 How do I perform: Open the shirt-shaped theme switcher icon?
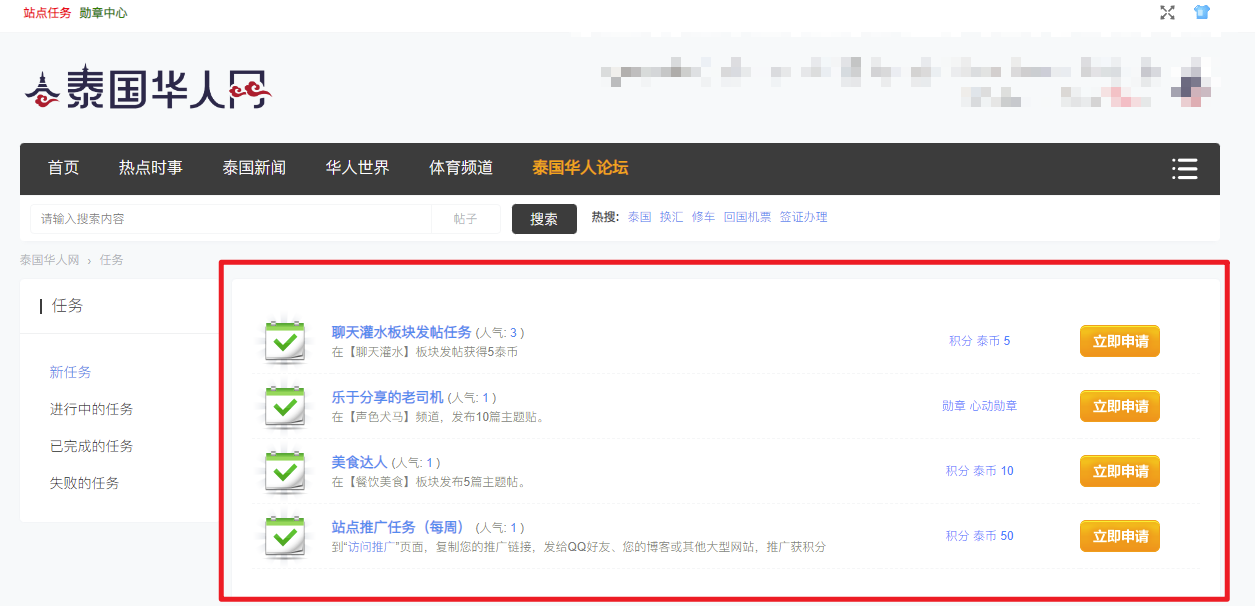tap(1201, 12)
